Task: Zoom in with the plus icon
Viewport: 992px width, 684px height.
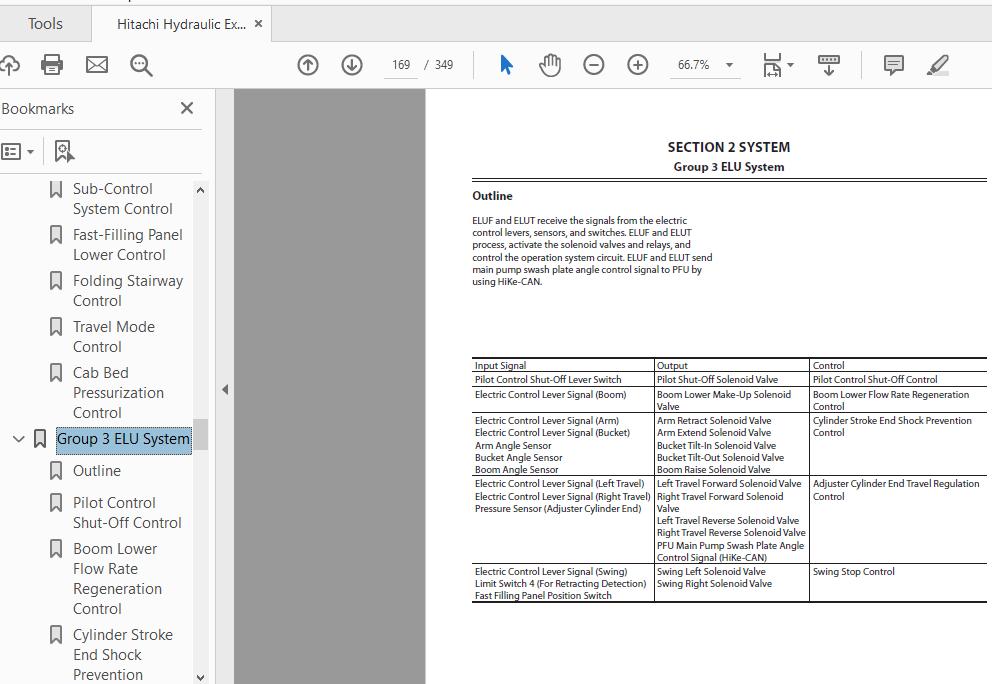Action: pyautogui.click(x=638, y=65)
